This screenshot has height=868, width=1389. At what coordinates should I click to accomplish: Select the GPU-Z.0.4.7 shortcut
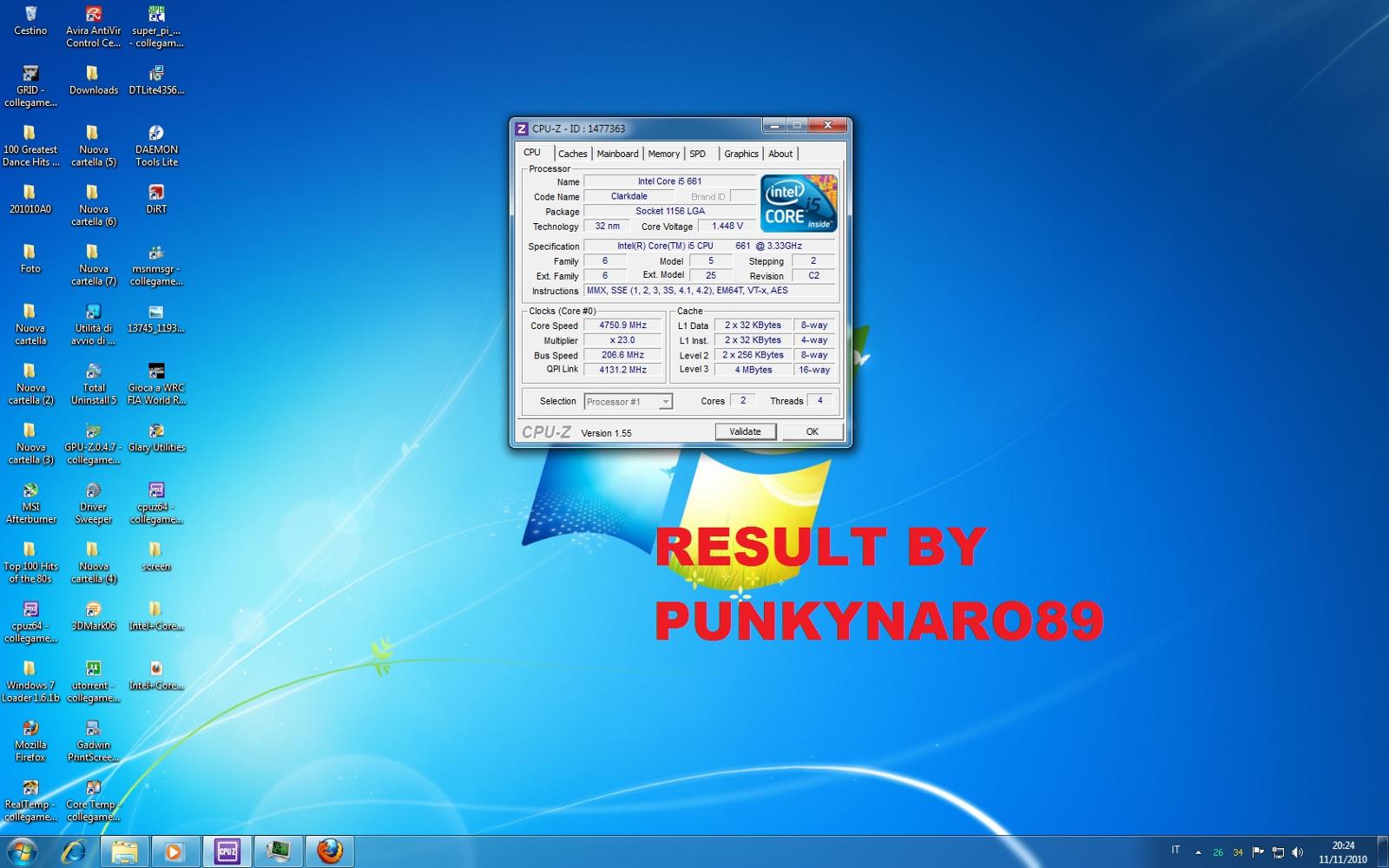[x=94, y=444]
